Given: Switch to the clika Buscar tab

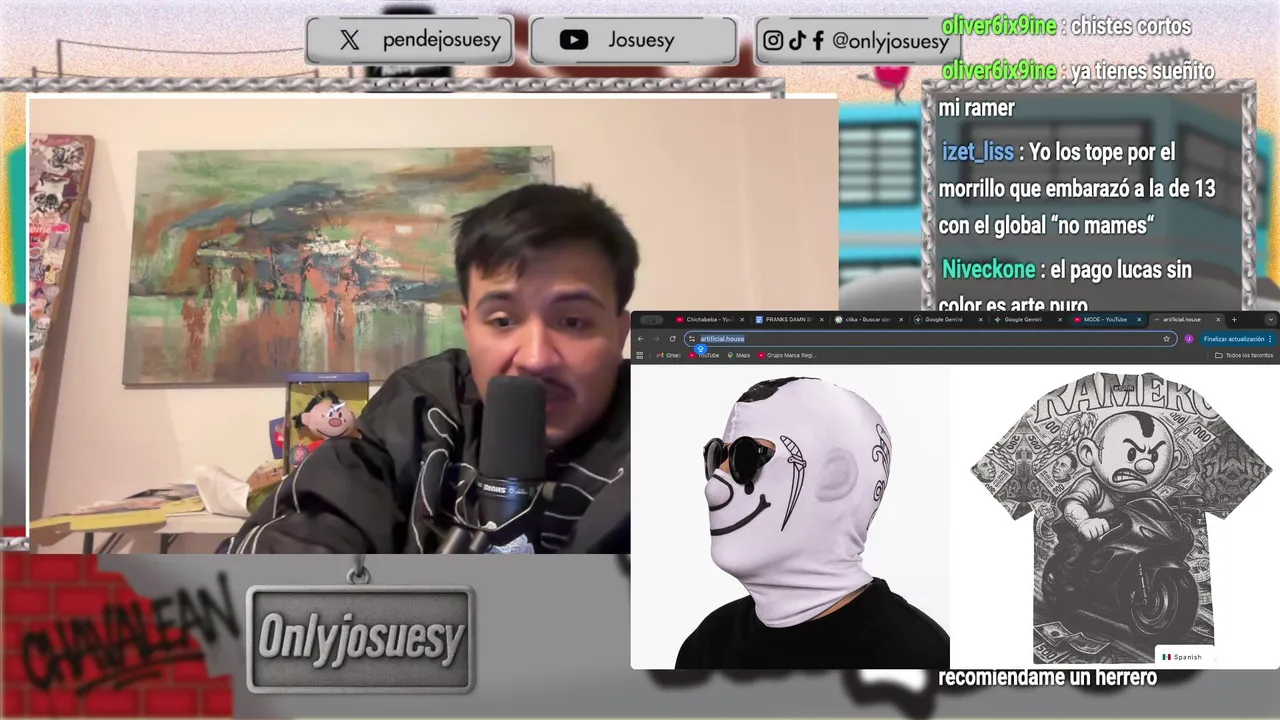Looking at the screenshot, I should [x=867, y=319].
